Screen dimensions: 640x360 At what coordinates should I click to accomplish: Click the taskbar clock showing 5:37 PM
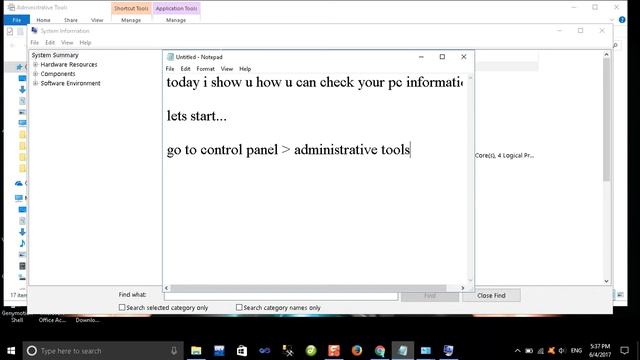coord(600,351)
